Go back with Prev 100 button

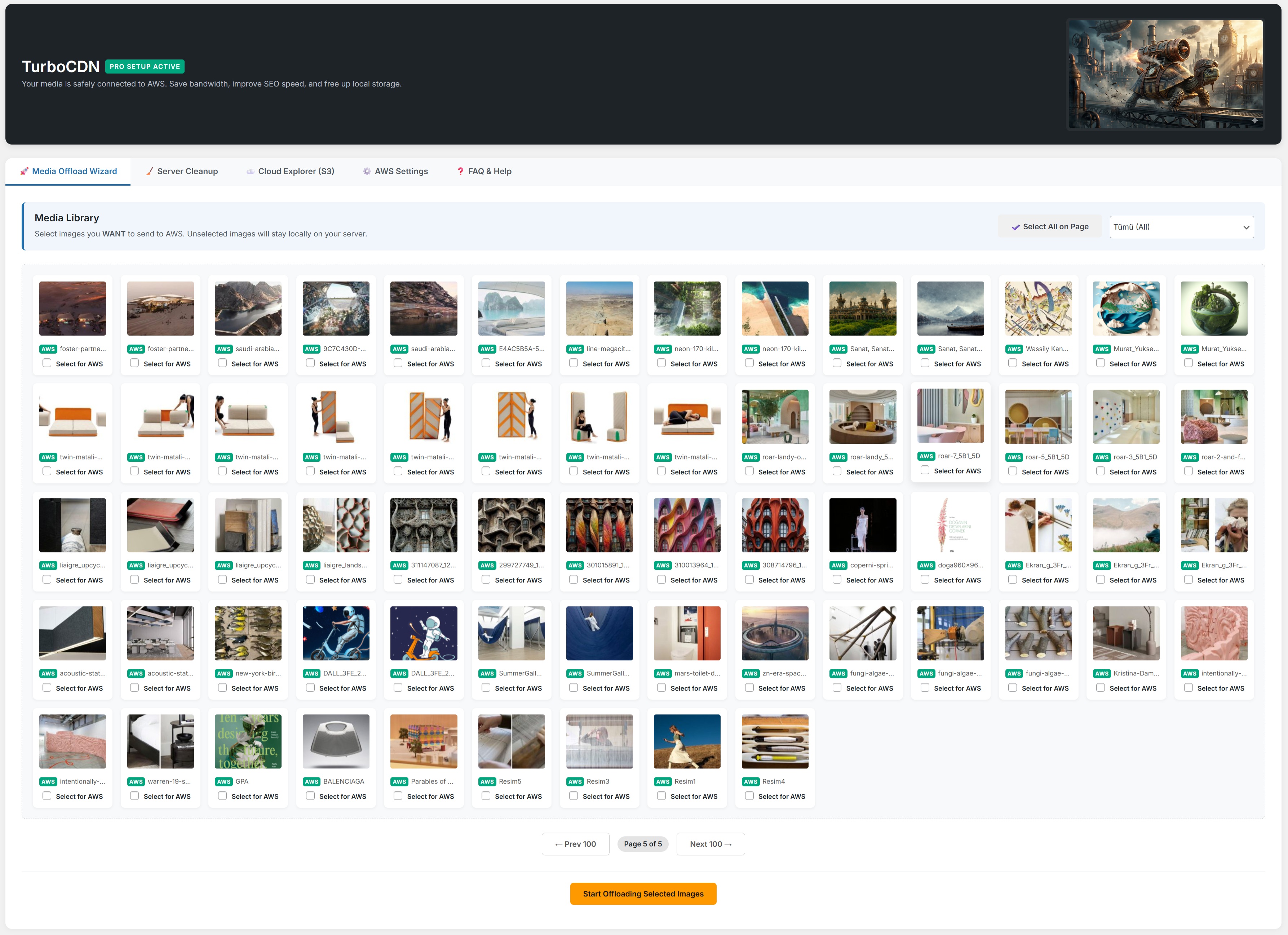click(575, 844)
